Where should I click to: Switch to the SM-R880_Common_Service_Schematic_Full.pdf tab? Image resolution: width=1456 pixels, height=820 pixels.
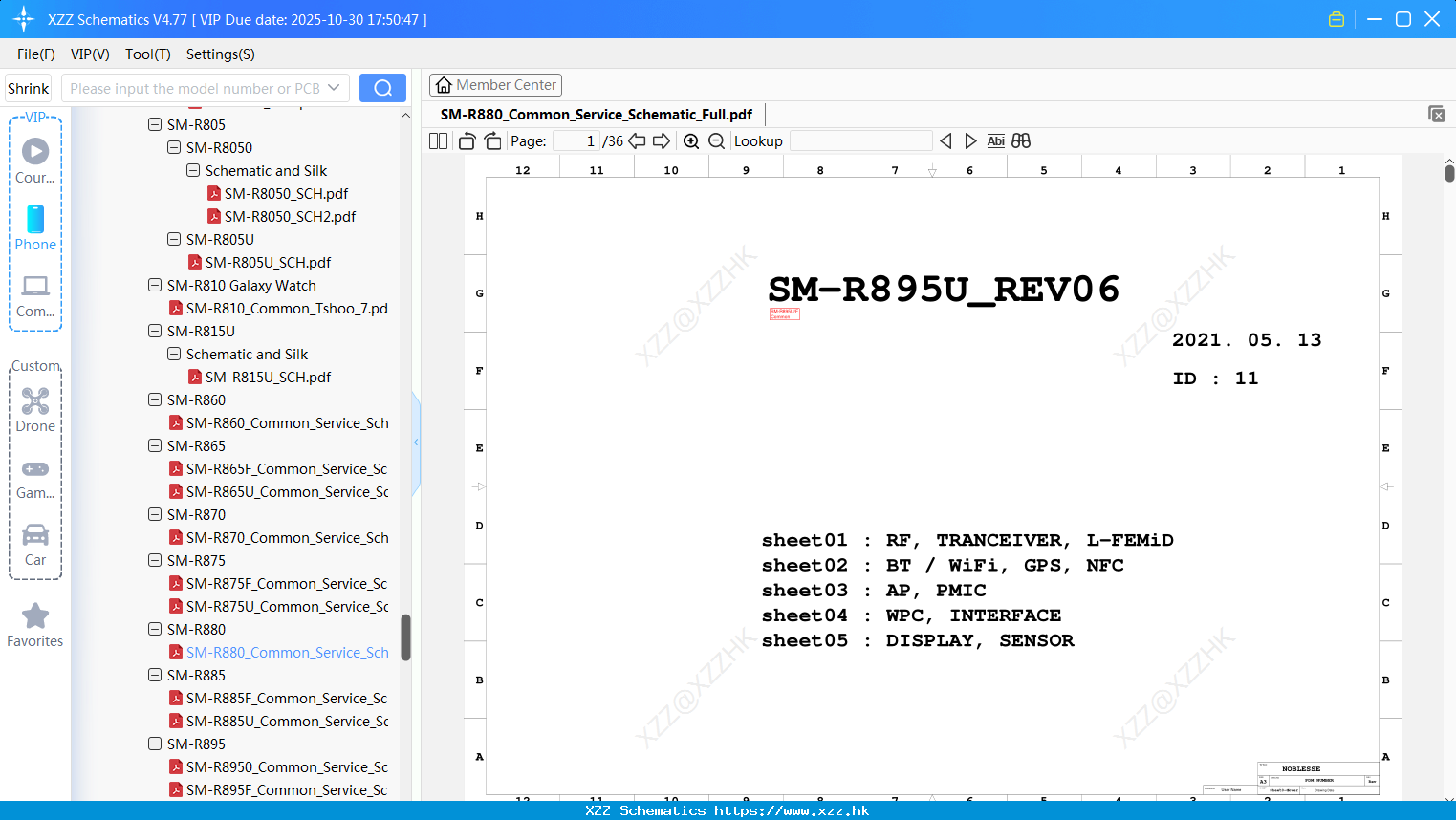[598, 114]
